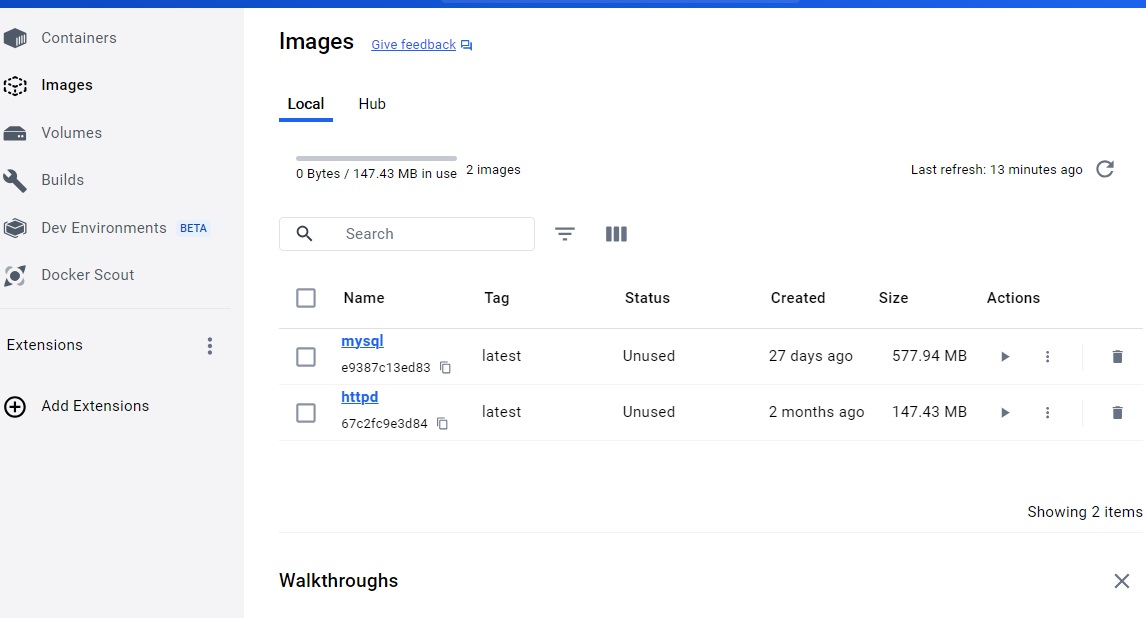Click the Actions column header
Image resolution: width=1146 pixels, height=618 pixels.
point(1013,298)
